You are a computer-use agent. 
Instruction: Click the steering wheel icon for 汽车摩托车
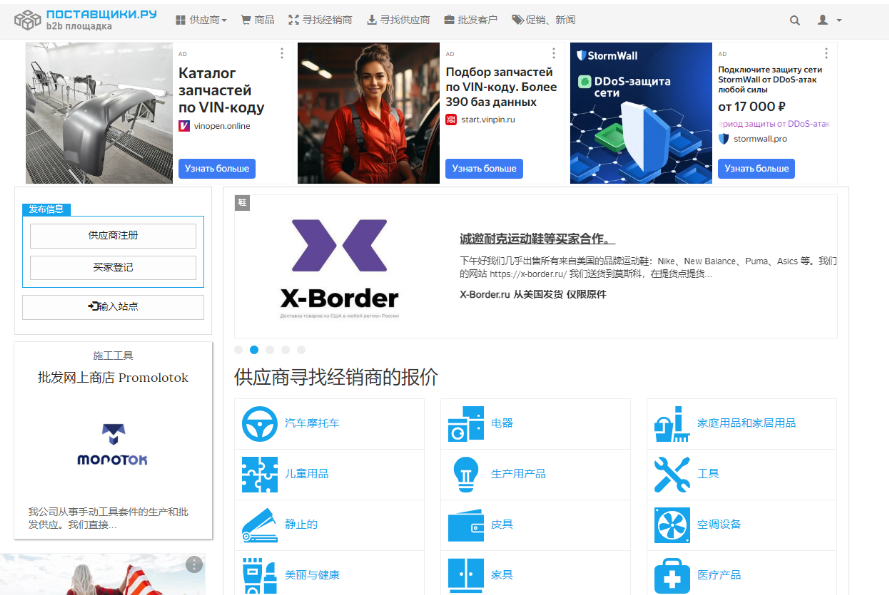pos(260,424)
